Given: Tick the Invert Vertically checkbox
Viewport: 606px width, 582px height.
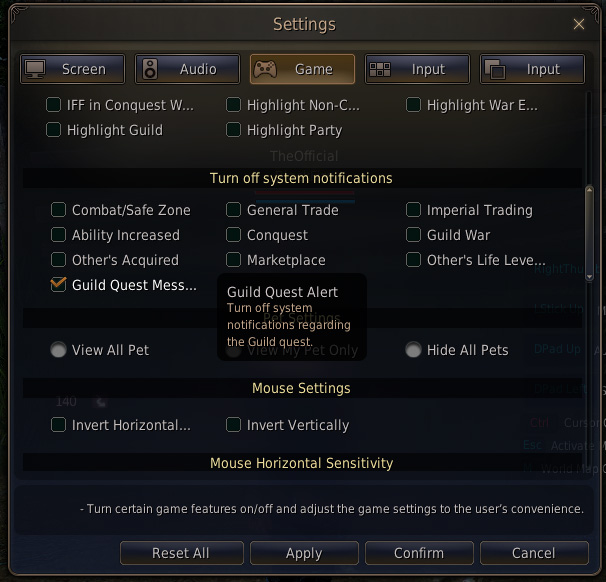Looking at the screenshot, I should coord(233,425).
